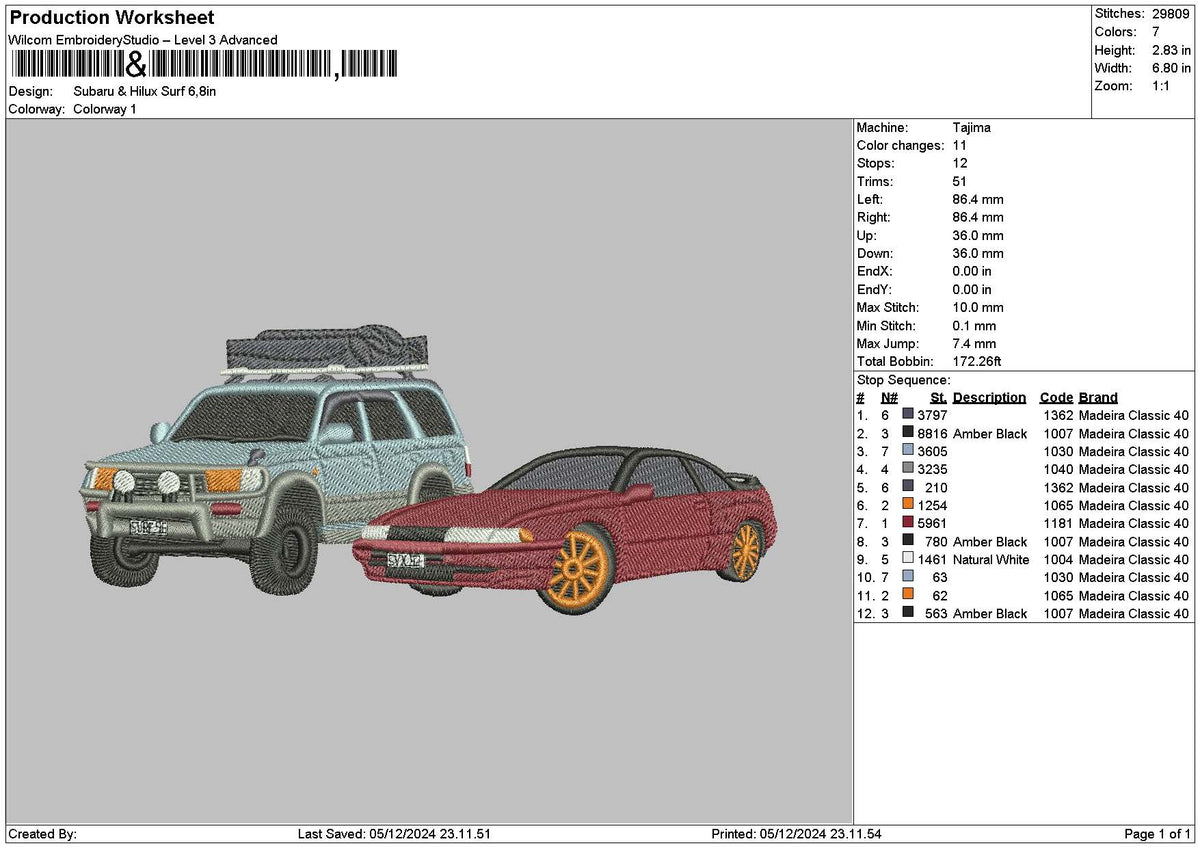
Task: Select the EndX label
Action: click(x=875, y=272)
